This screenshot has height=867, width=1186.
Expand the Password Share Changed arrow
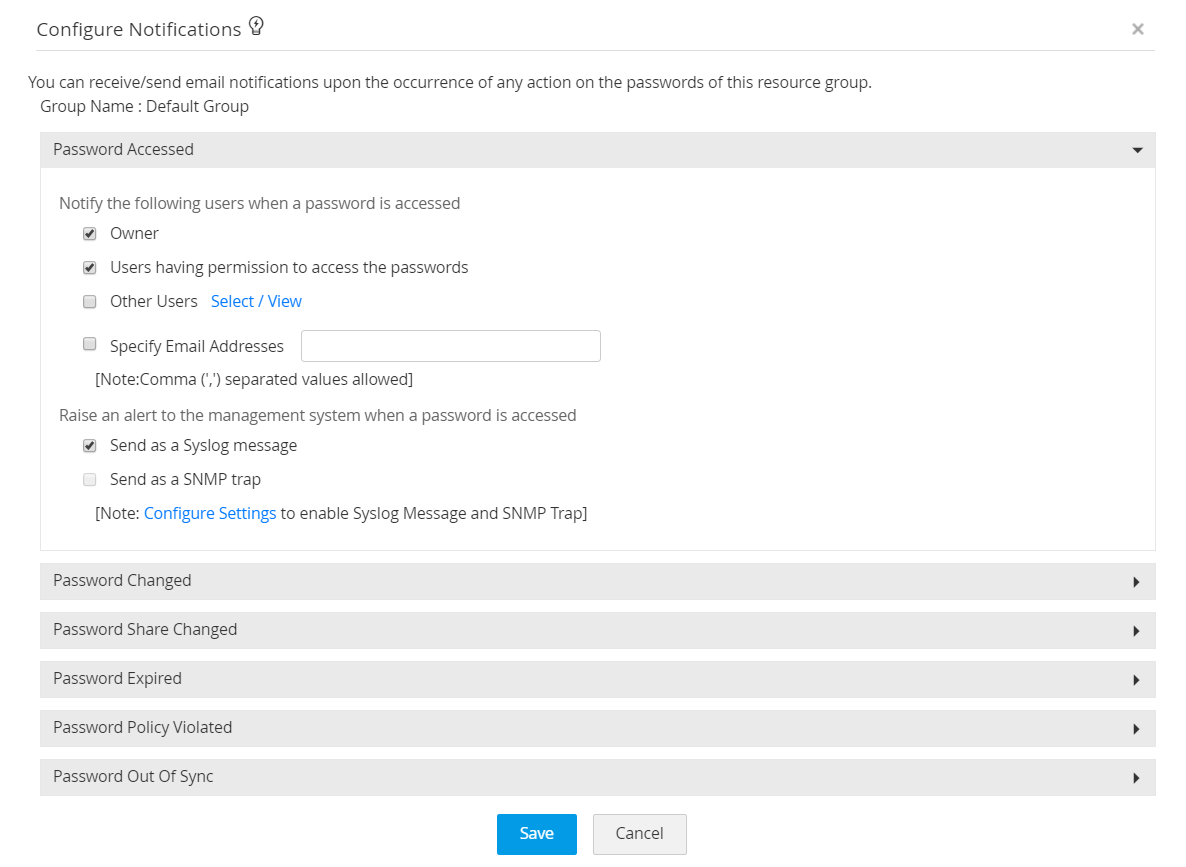[1137, 631]
